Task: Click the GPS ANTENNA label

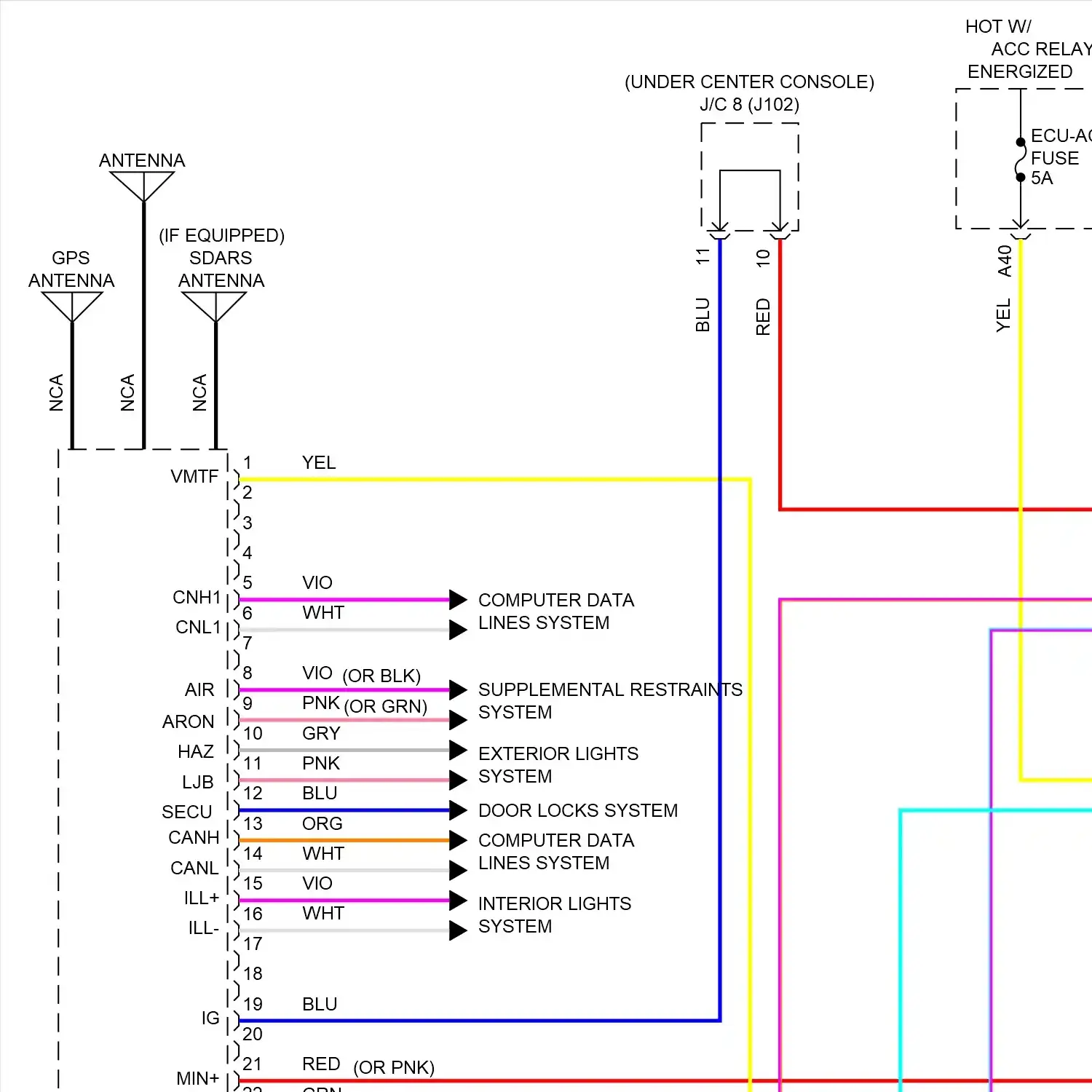Action: pyautogui.click(x=71, y=269)
